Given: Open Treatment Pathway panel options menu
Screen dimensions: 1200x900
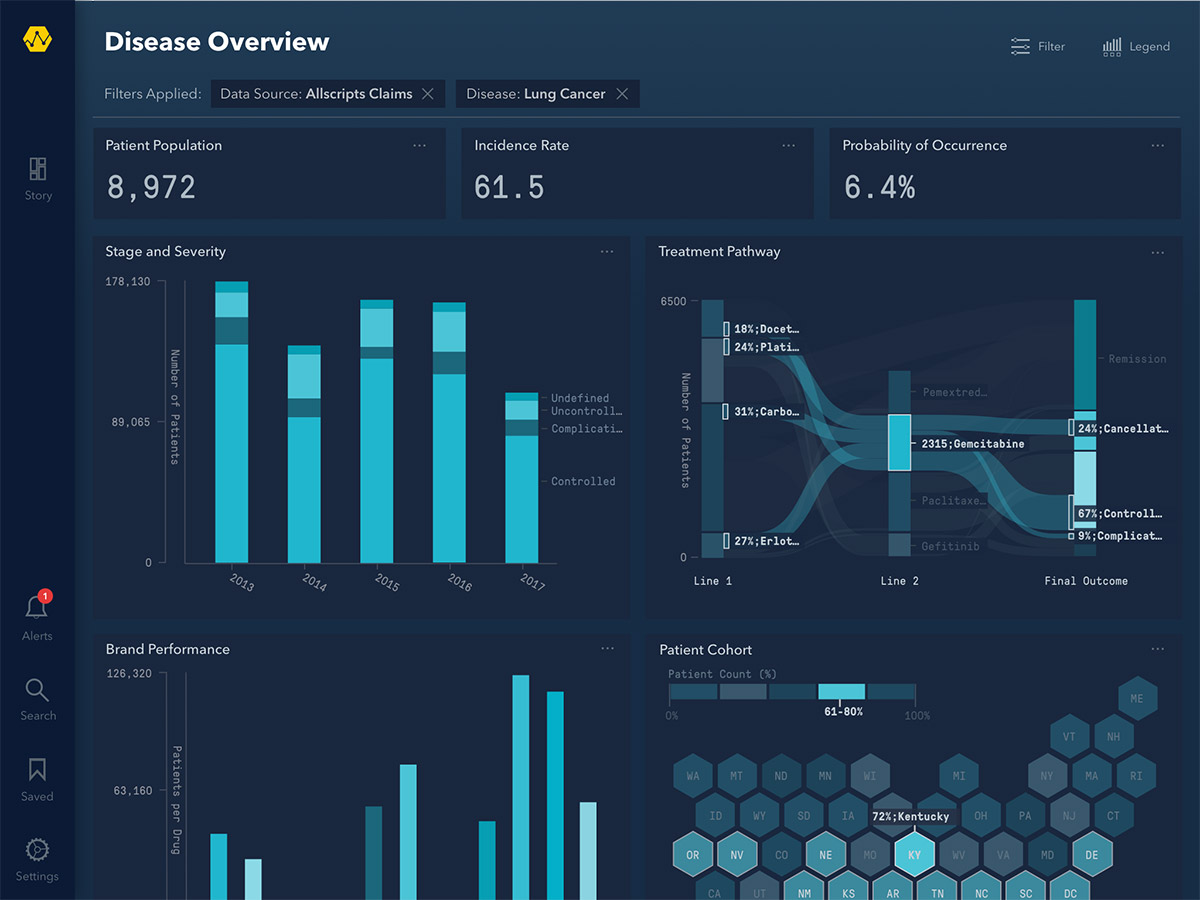Looking at the screenshot, I should click(1157, 253).
